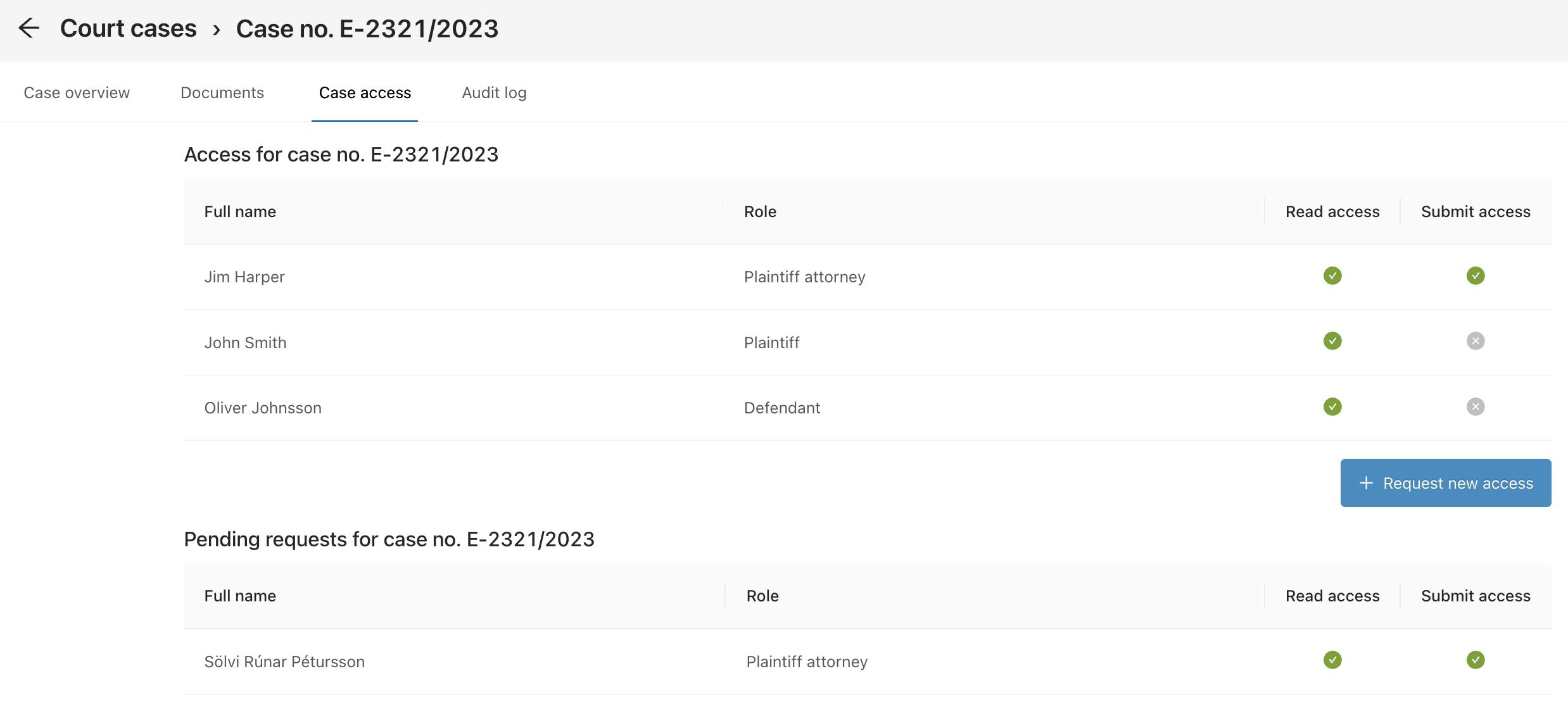Click the Full name column header in access table
Viewport: 1568px width, 709px height.
click(240, 212)
